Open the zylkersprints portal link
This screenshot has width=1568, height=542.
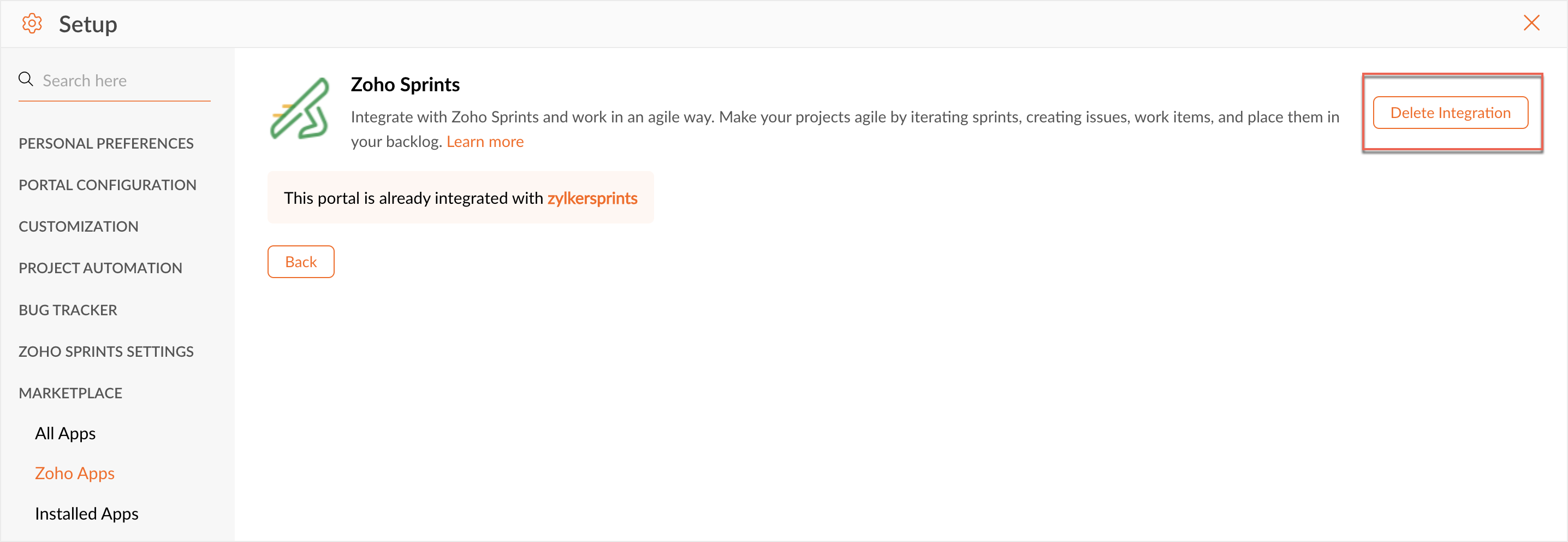click(592, 198)
